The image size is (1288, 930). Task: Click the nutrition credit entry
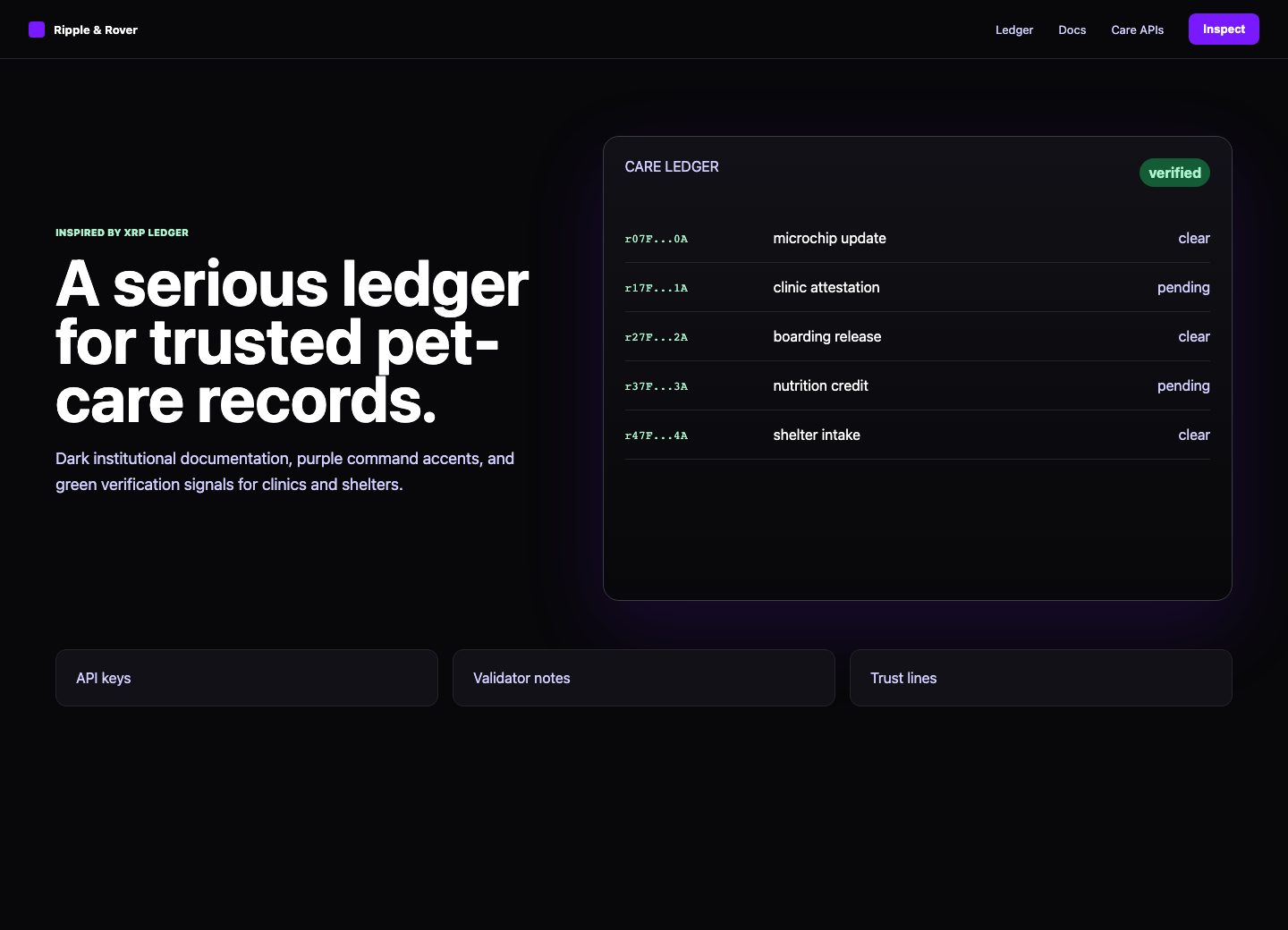821,385
